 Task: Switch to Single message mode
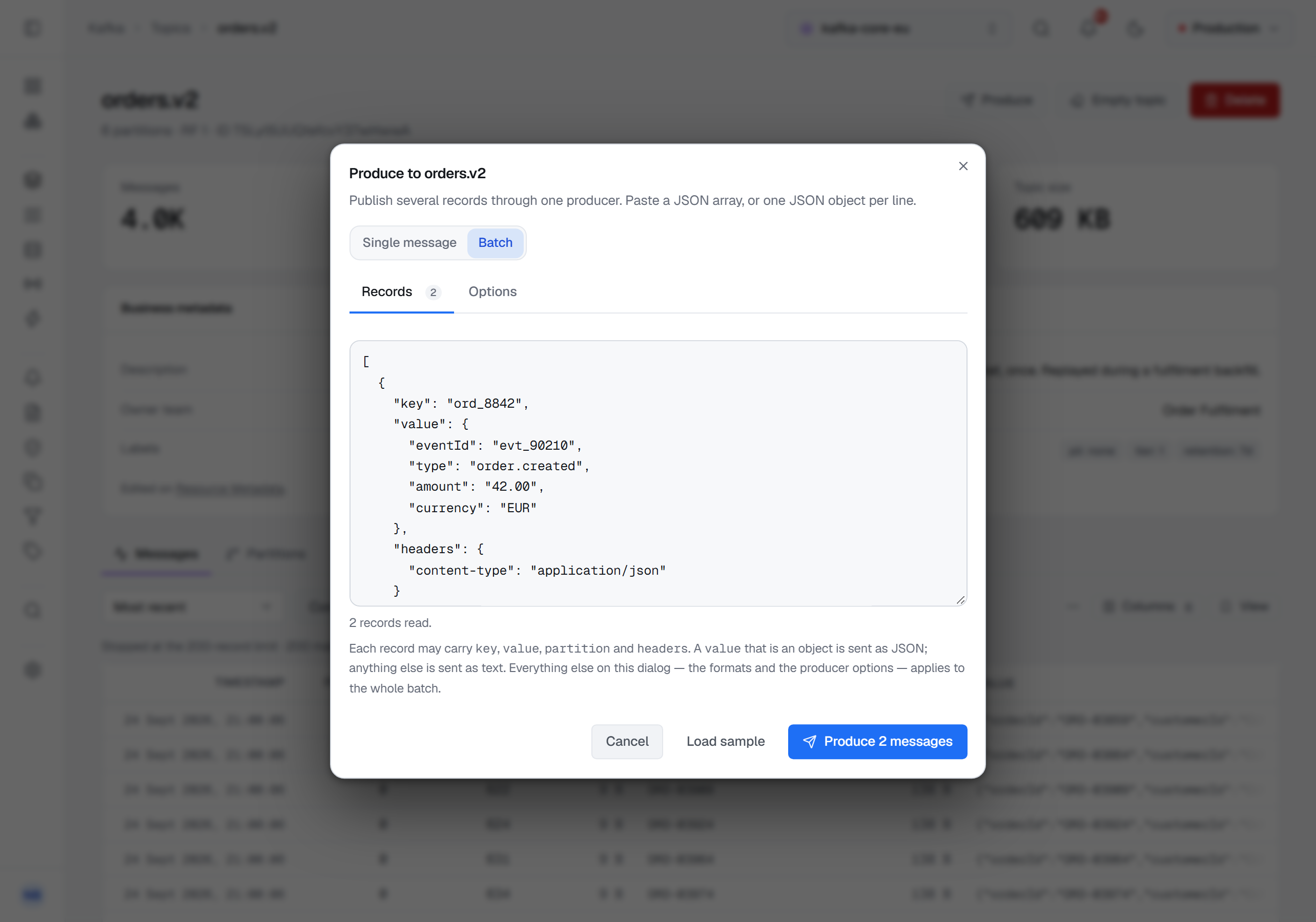(x=409, y=242)
